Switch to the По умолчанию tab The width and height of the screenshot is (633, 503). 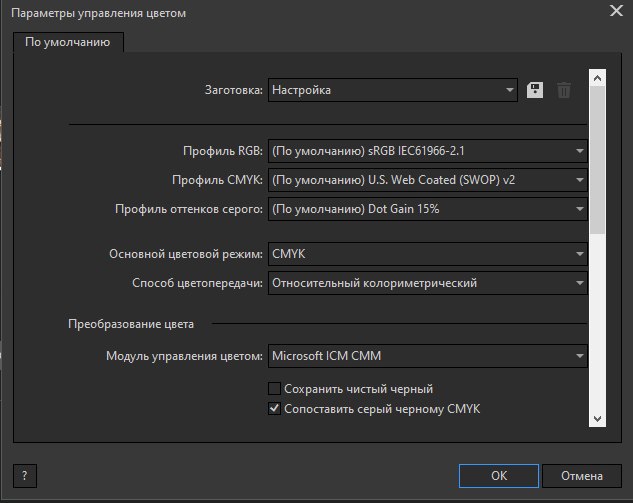tap(68, 42)
